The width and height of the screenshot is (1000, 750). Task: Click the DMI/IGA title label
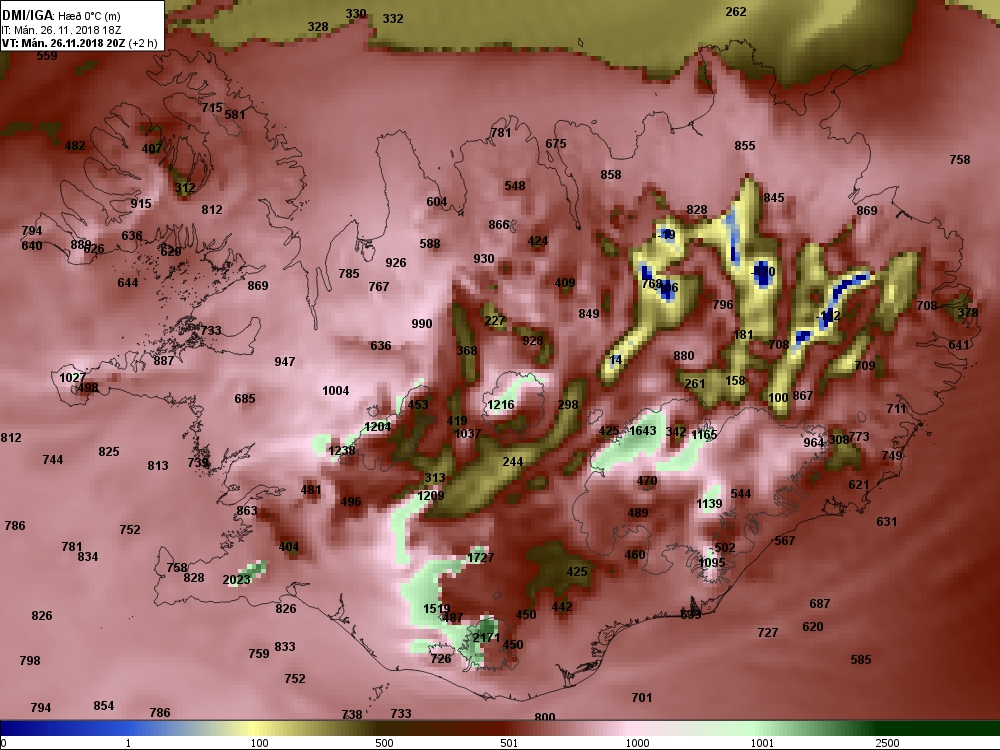(x=28, y=15)
